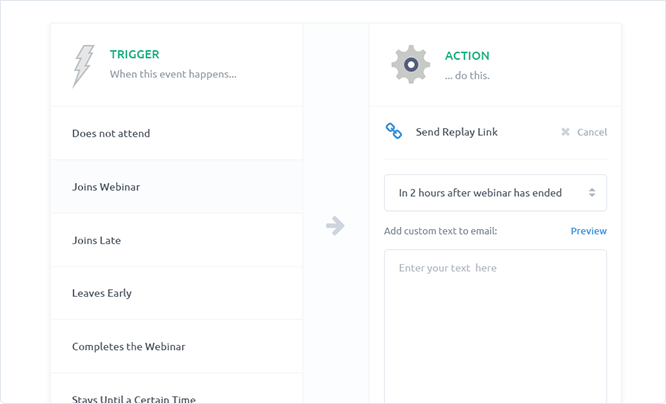Viewport: 666px width, 404px height.
Task: Click the gear Action icon
Action: coord(411,65)
